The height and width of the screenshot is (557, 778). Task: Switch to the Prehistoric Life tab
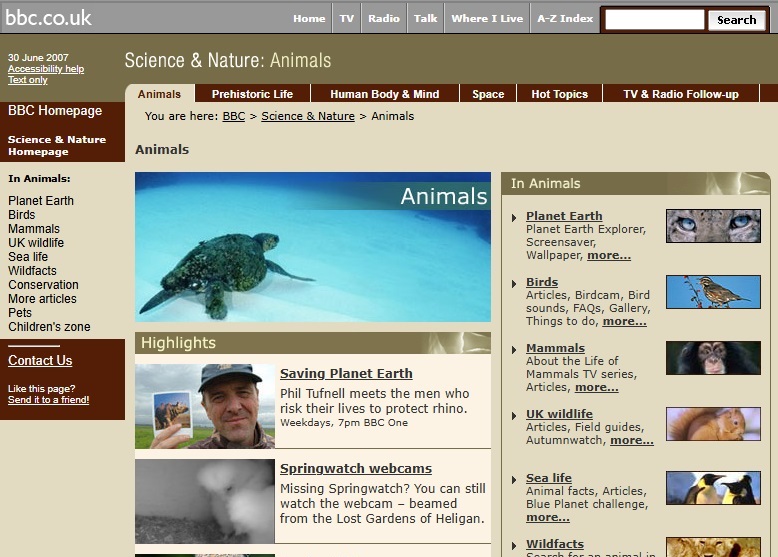tap(252, 94)
